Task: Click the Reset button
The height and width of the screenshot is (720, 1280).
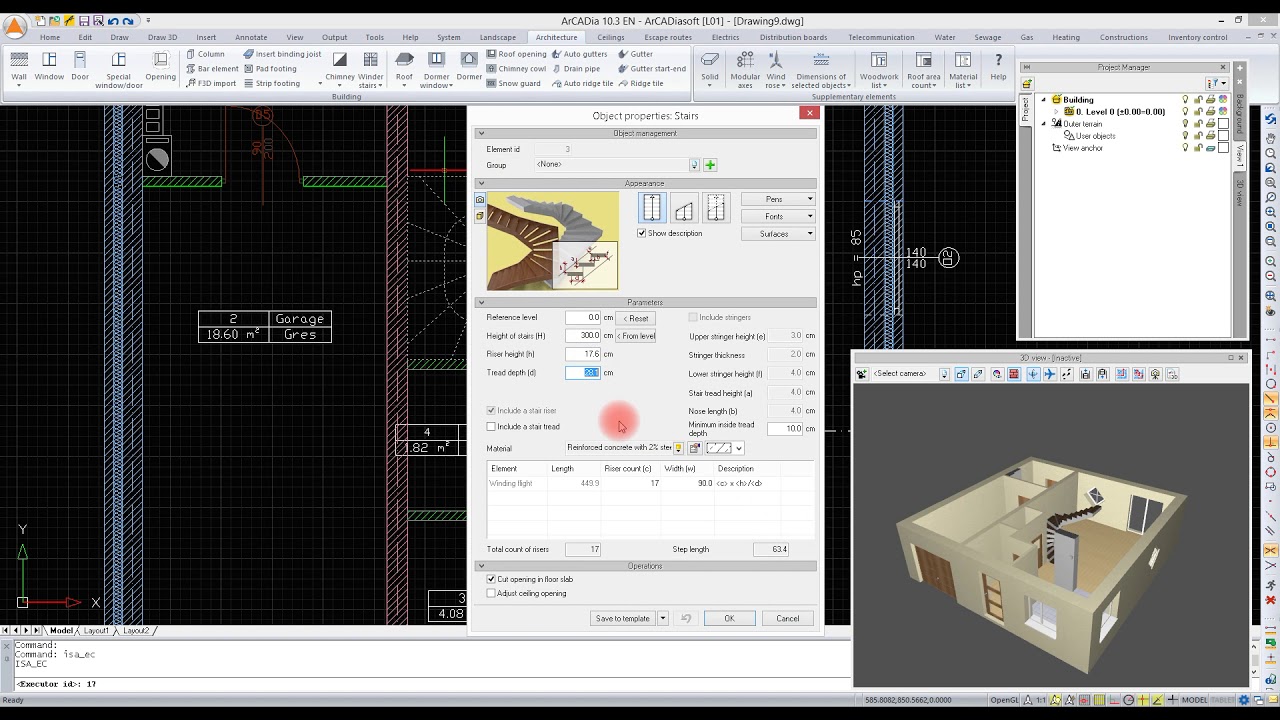Action: point(636,318)
